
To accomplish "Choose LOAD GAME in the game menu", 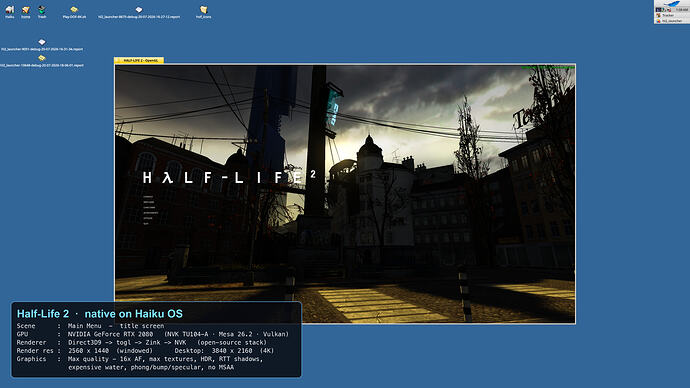I will (x=149, y=208).
